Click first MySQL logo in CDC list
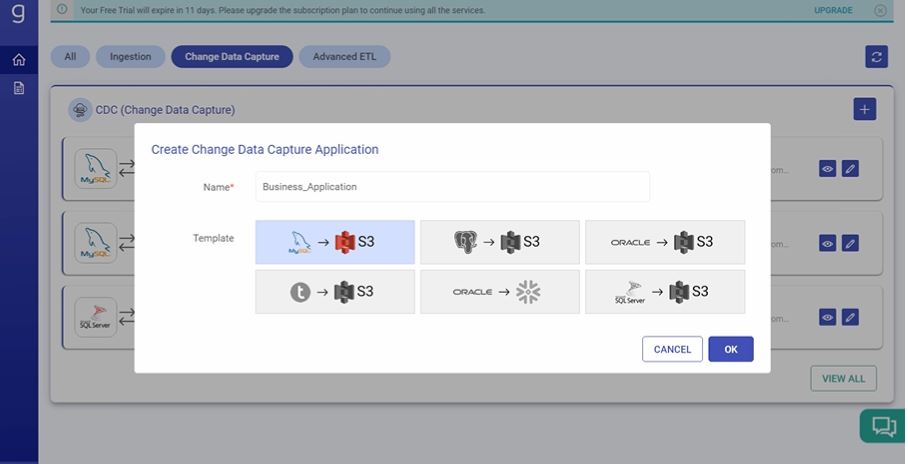Viewport: 908px width, 464px height. pos(96,169)
